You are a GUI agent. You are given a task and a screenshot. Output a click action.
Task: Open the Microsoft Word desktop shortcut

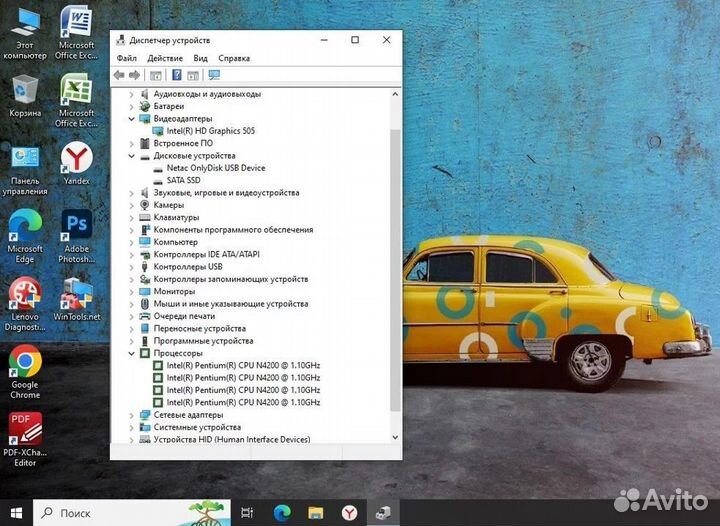pos(76,33)
